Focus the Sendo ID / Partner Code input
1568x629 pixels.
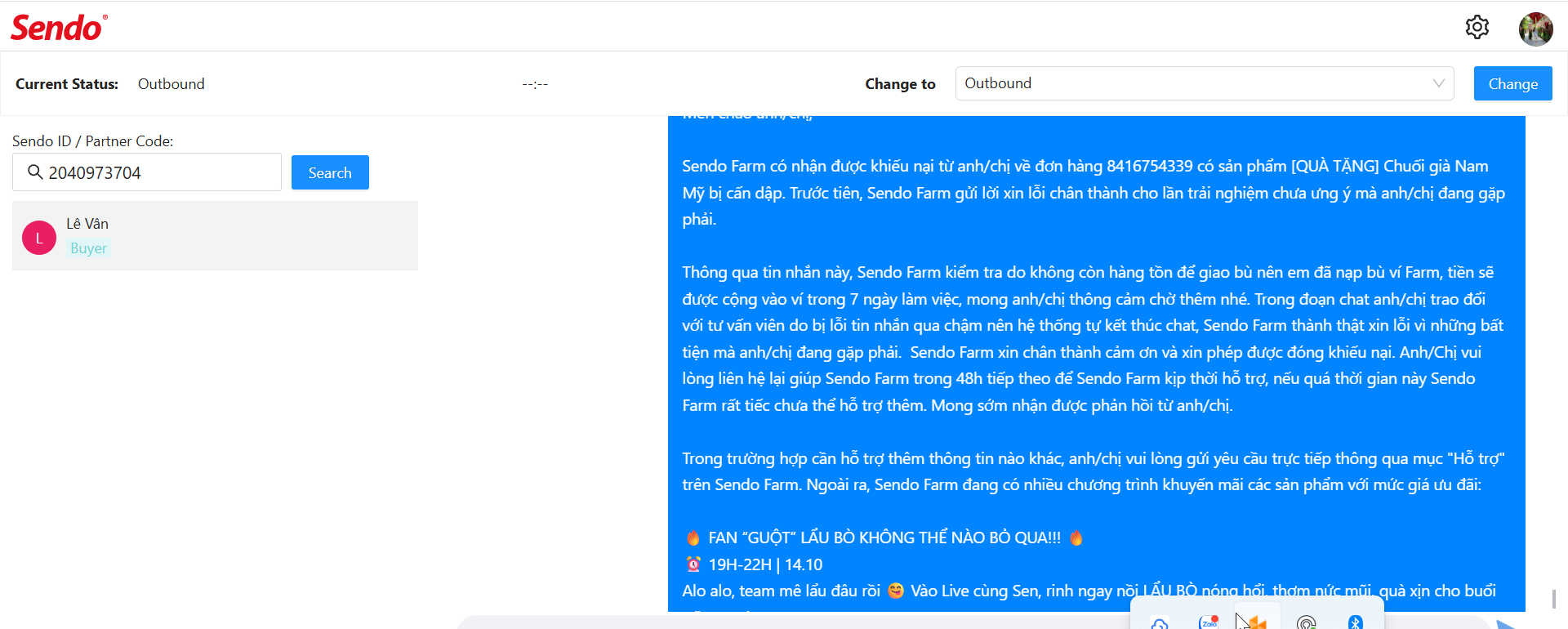coord(147,172)
